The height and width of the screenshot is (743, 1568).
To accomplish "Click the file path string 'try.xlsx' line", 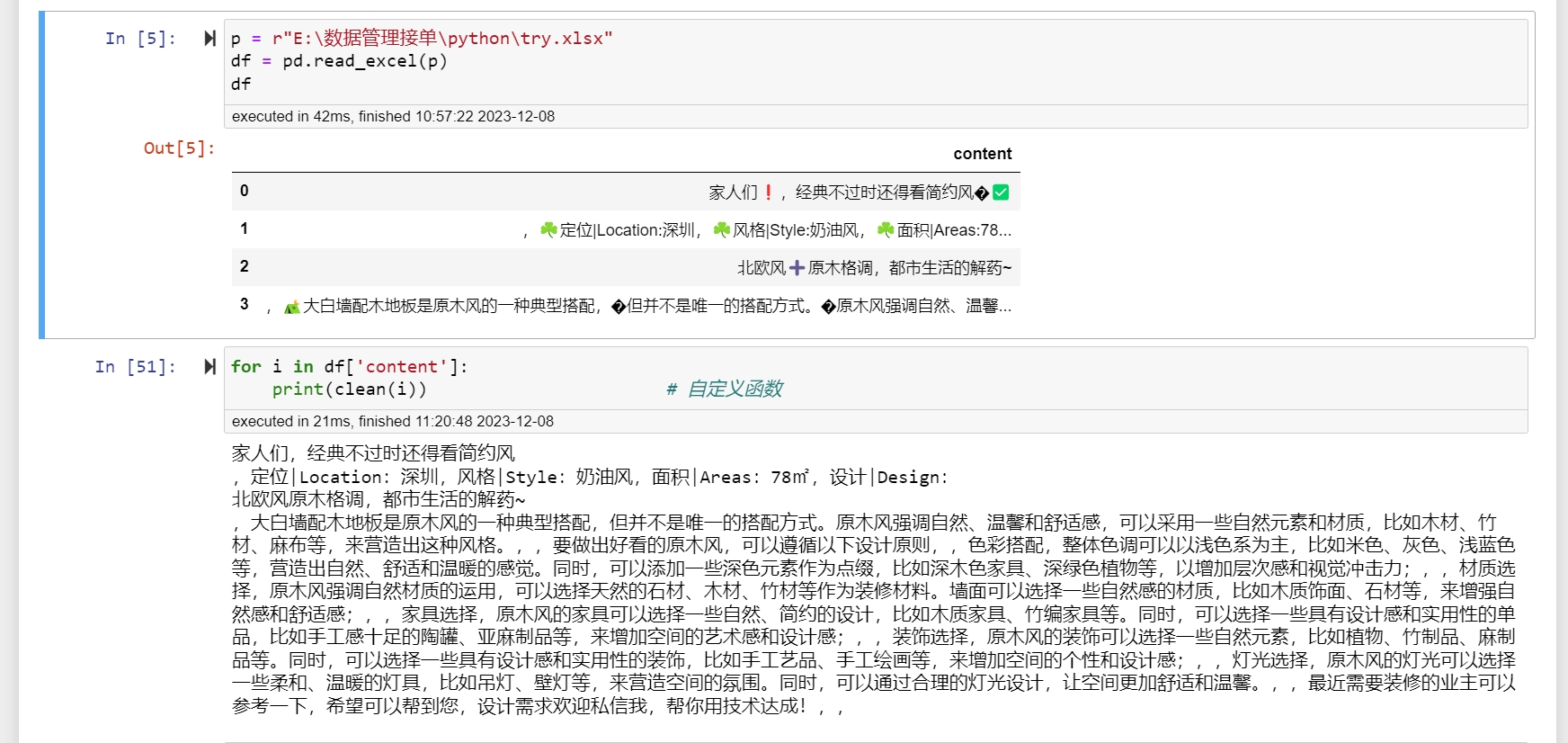I will [422, 39].
